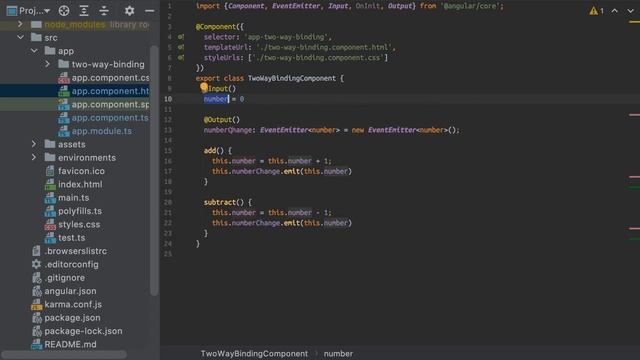Click TwoWayBindingComponent breadcrumb
Screen dimensions: 640x360
point(254,354)
